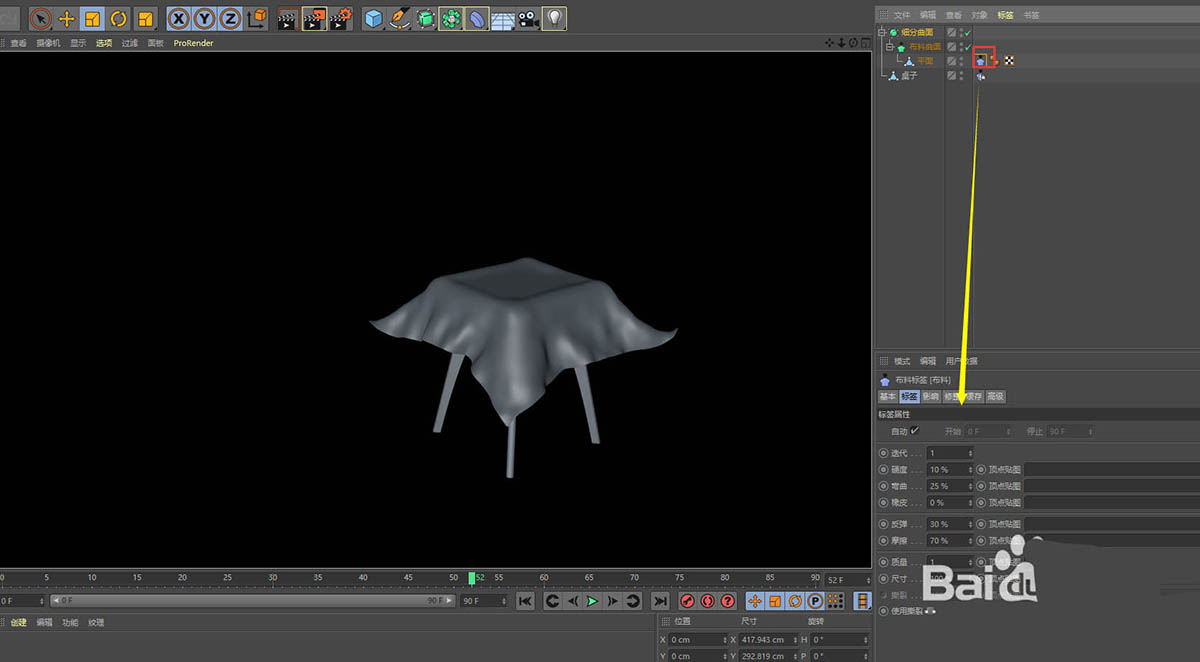Select the 桌子 object in tree
The height and width of the screenshot is (662, 1200).
911,76
